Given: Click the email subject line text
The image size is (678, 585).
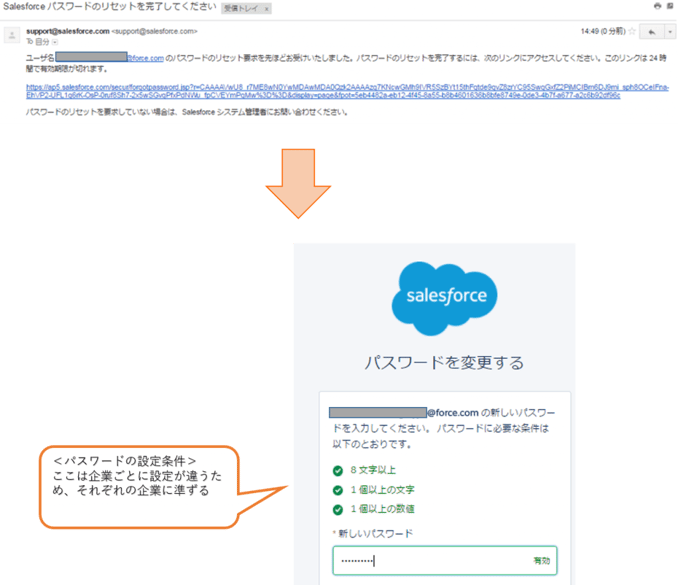Looking at the screenshot, I should tap(110, 7).
